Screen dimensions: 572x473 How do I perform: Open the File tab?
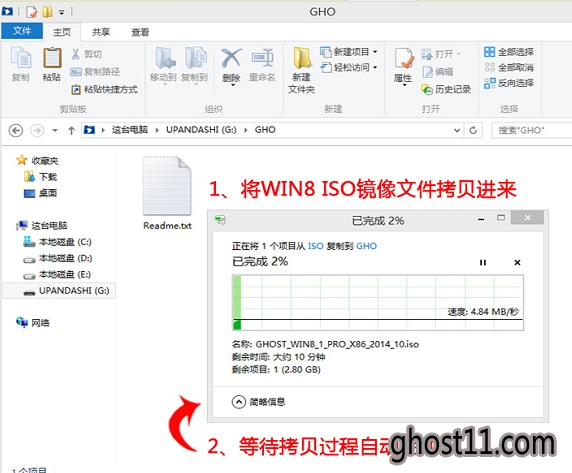click(22, 31)
